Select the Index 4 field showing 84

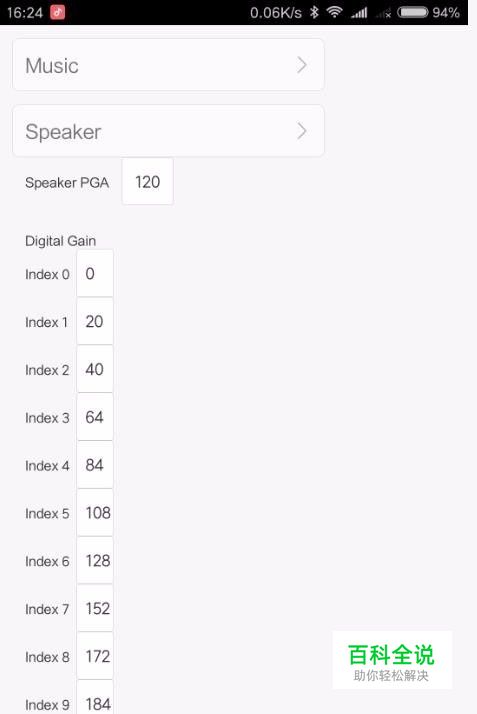(95, 465)
